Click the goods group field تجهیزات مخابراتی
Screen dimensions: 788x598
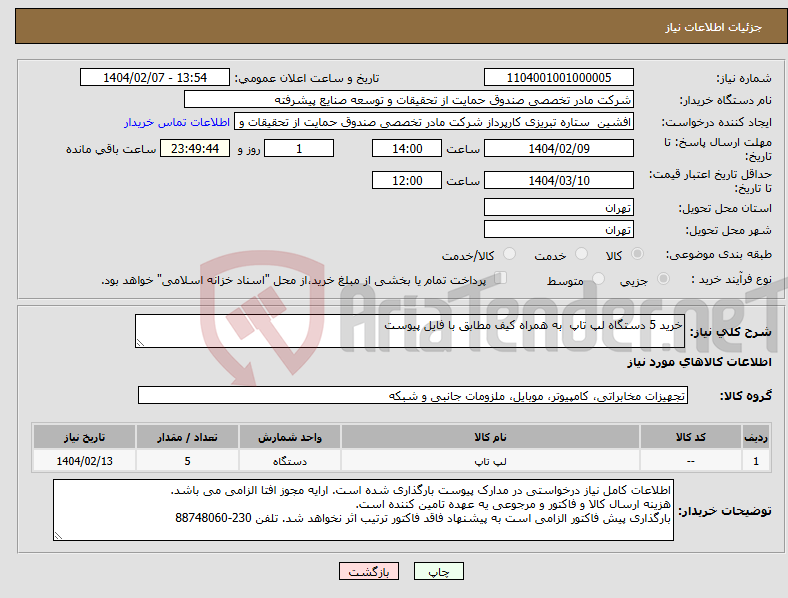point(413,395)
